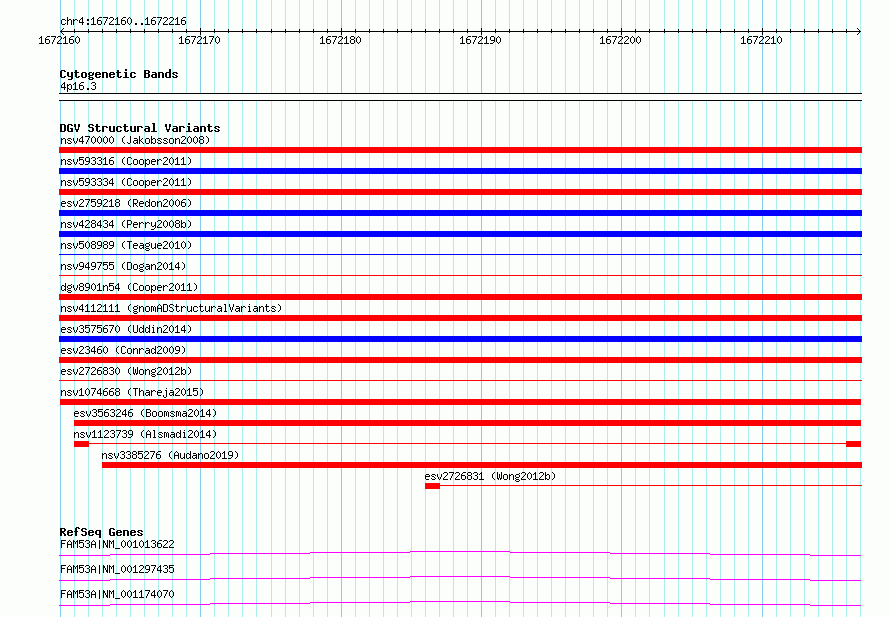Click the red bar of nsv470000 variant
Viewport: 890px width, 617px height.
coord(460,150)
